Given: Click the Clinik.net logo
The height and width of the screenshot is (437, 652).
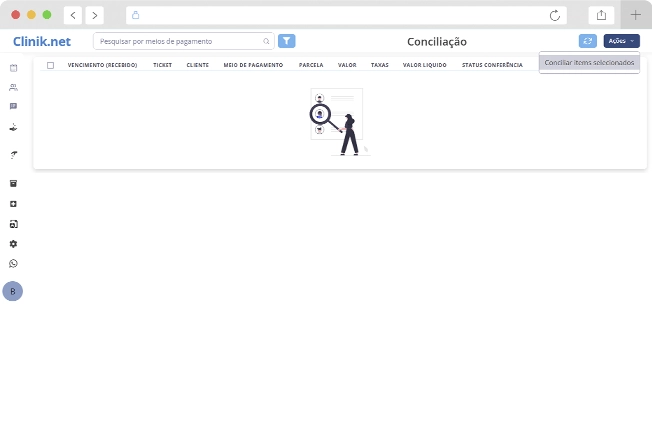Looking at the screenshot, I should click(42, 41).
